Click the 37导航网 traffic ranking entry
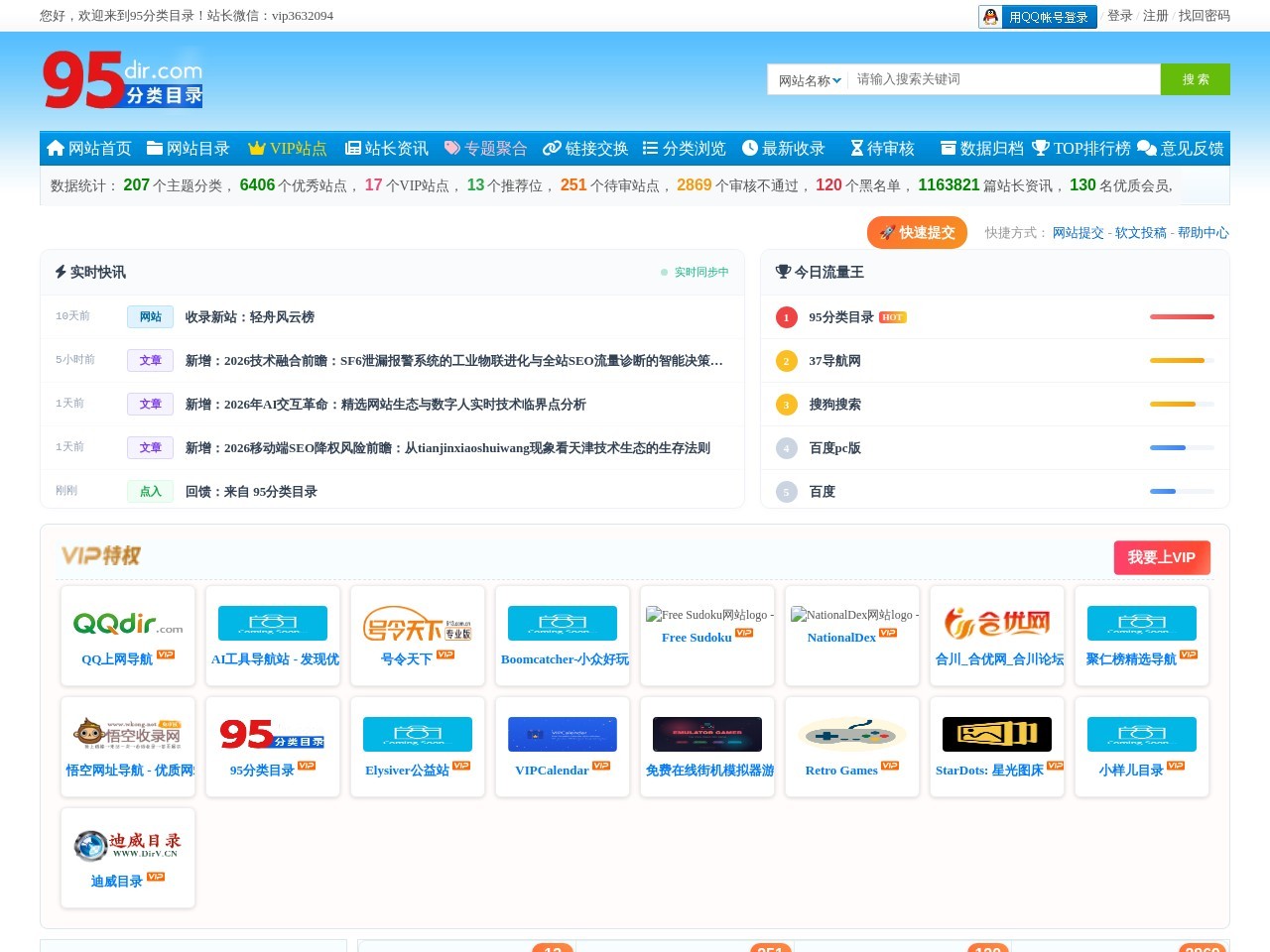The image size is (1270, 952). [834, 361]
